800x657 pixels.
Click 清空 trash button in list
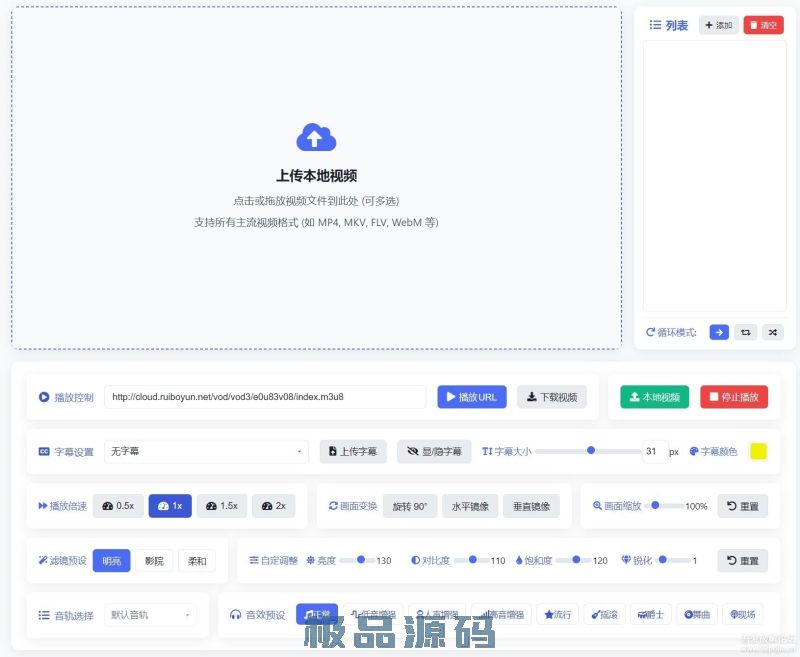[763, 25]
